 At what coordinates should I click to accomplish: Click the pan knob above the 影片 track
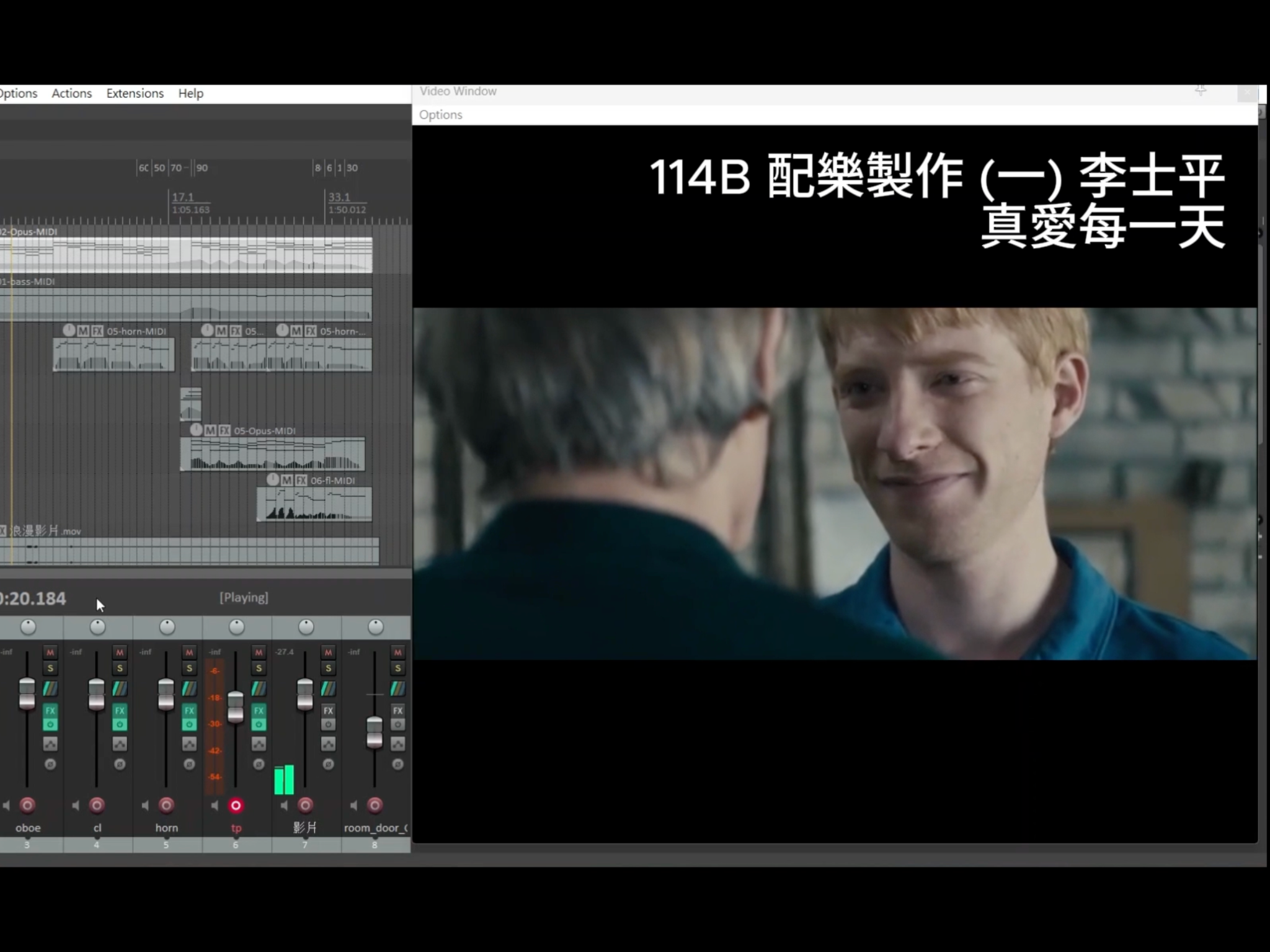pos(306,626)
